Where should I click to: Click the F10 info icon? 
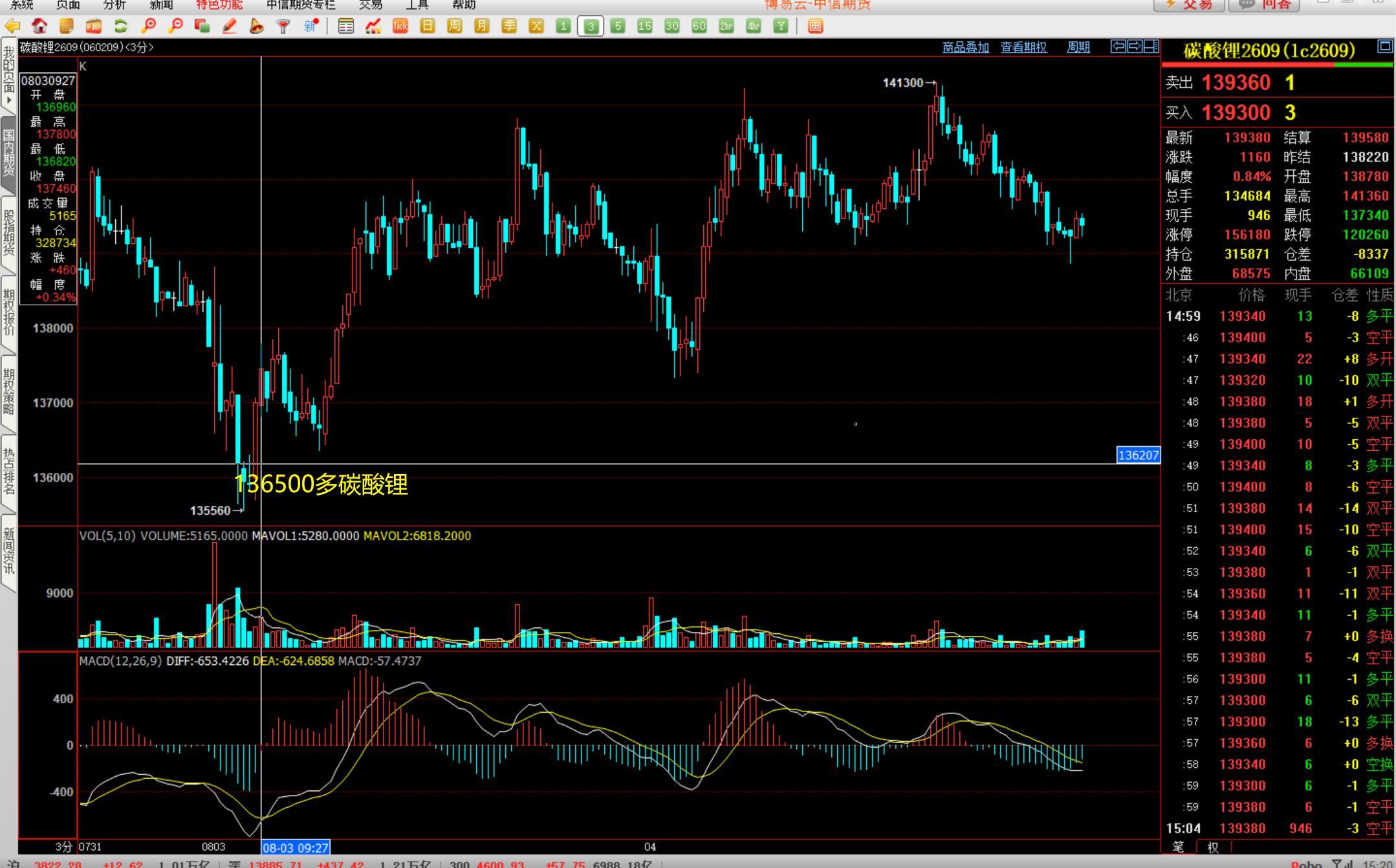tap(94, 26)
